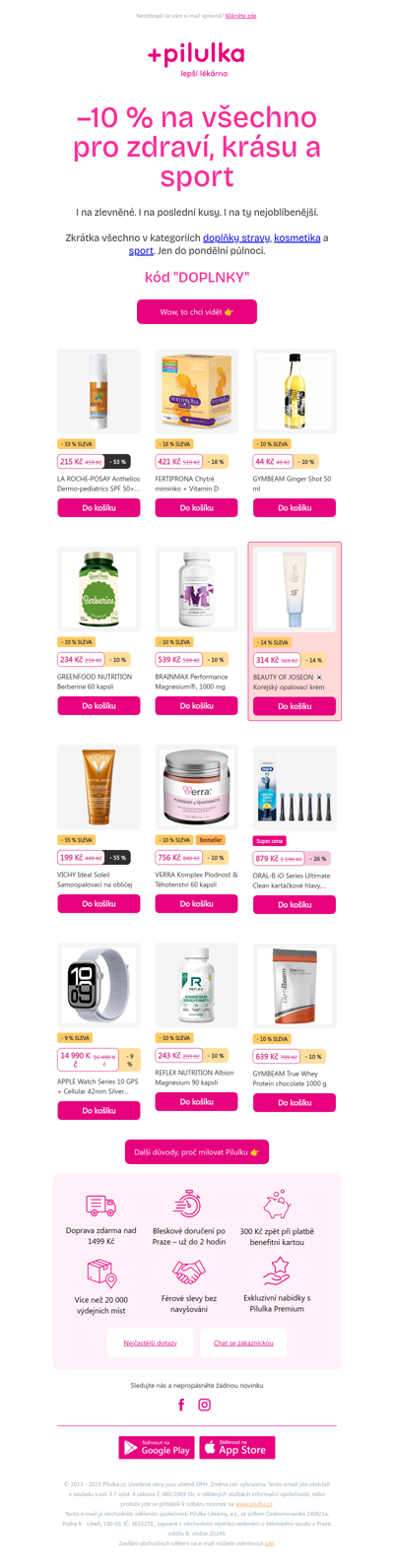Click the pickup points box icon
The image size is (394, 1568).
click(101, 1273)
